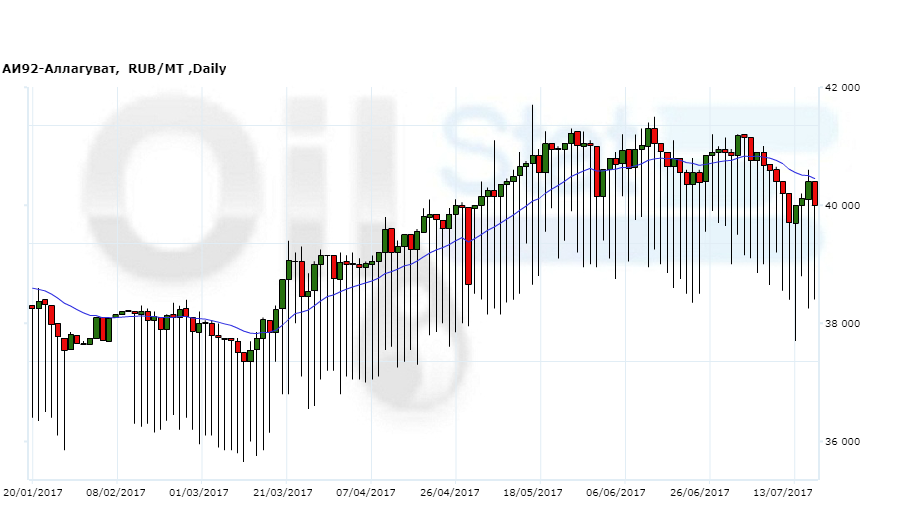Click the 08/02/2017 date label

pos(117,492)
